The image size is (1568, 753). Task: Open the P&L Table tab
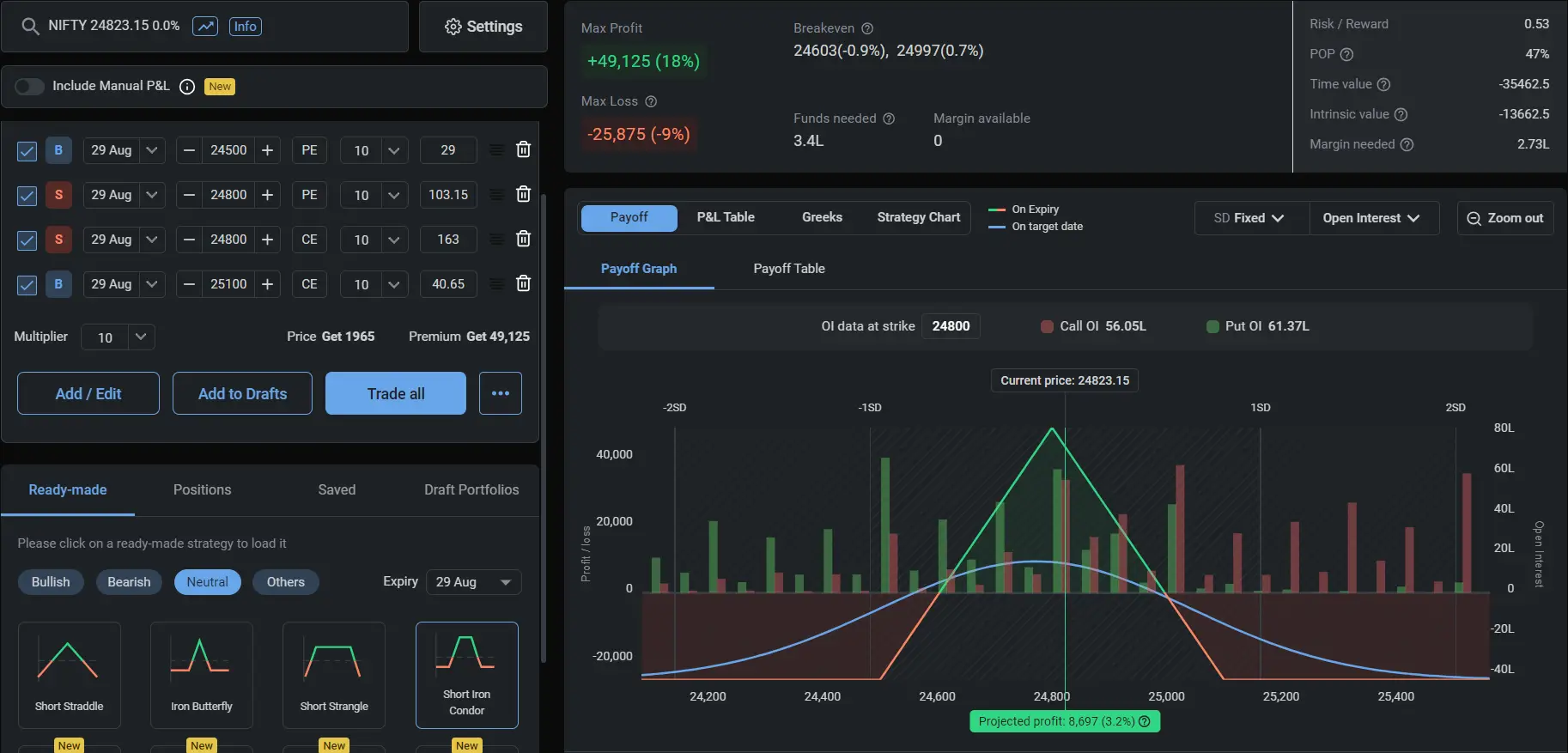pos(726,217)
